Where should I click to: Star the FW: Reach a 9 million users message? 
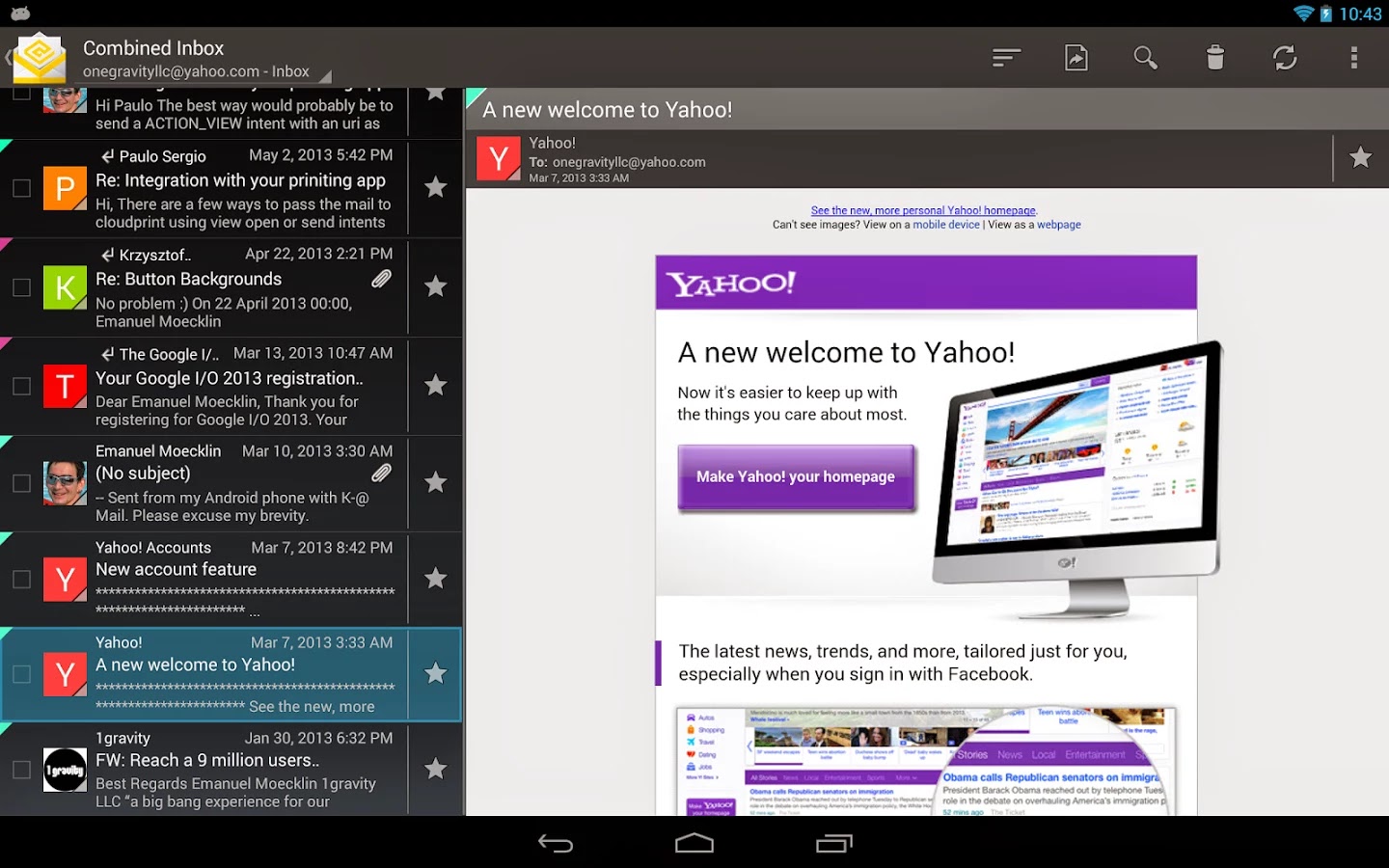point(436,769)
